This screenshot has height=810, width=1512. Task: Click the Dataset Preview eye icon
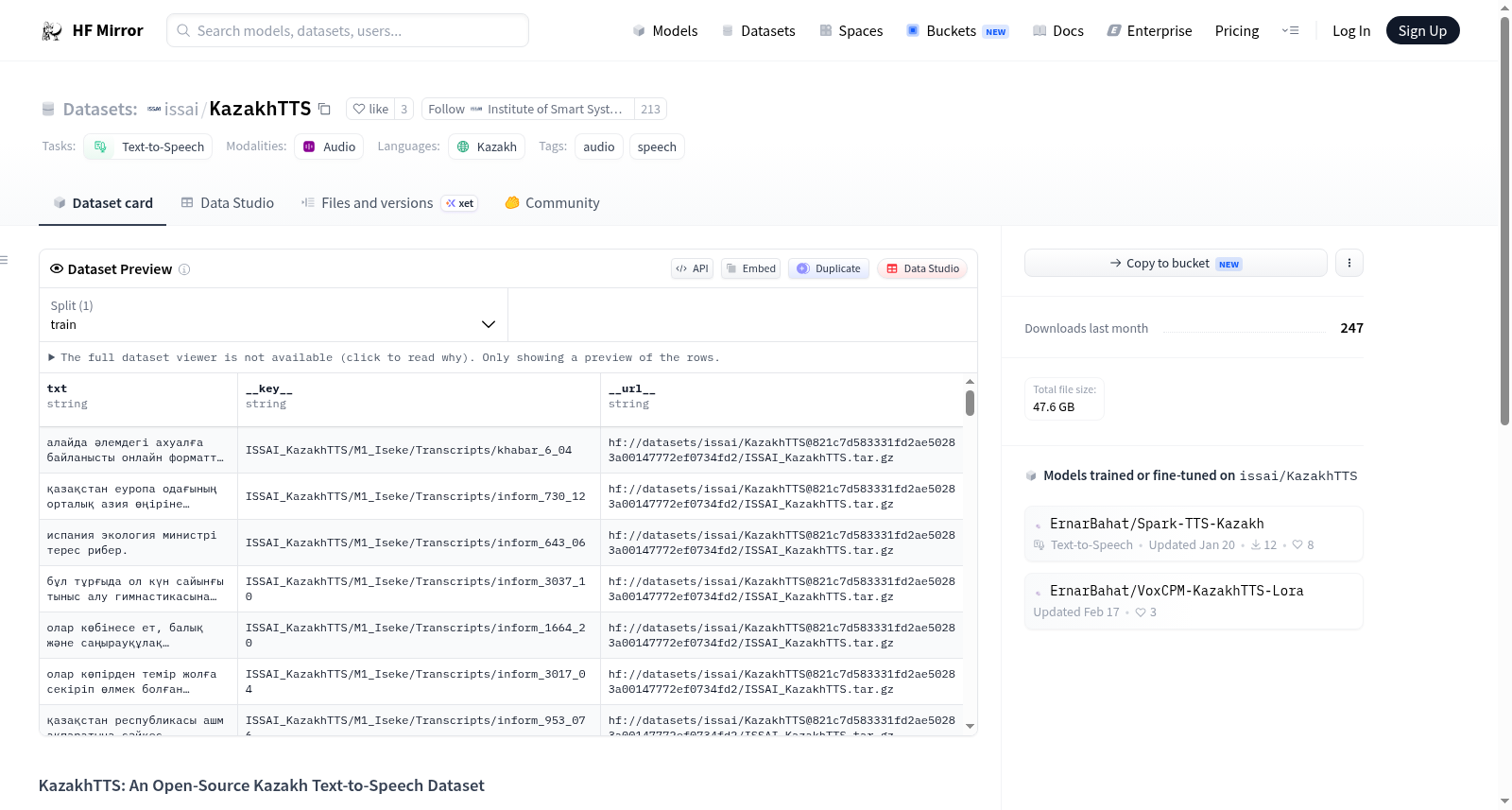tap(57, 268)
